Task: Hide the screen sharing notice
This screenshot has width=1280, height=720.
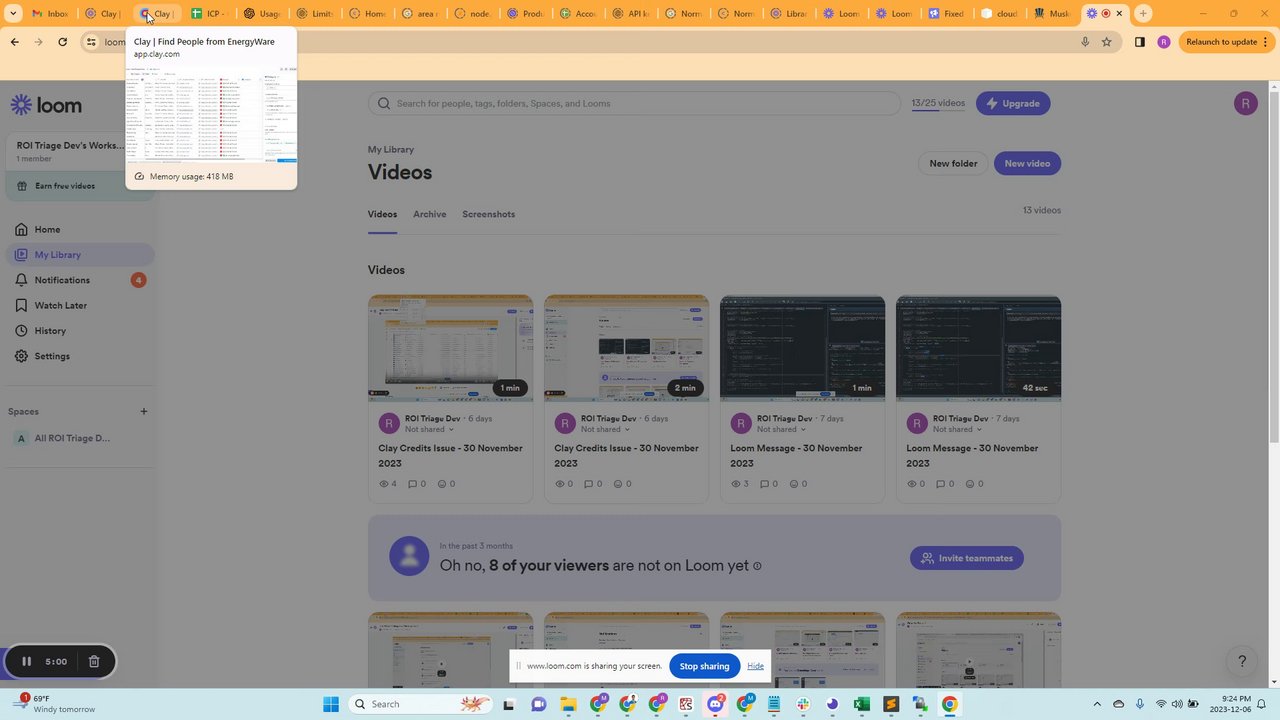Action: 755,666
